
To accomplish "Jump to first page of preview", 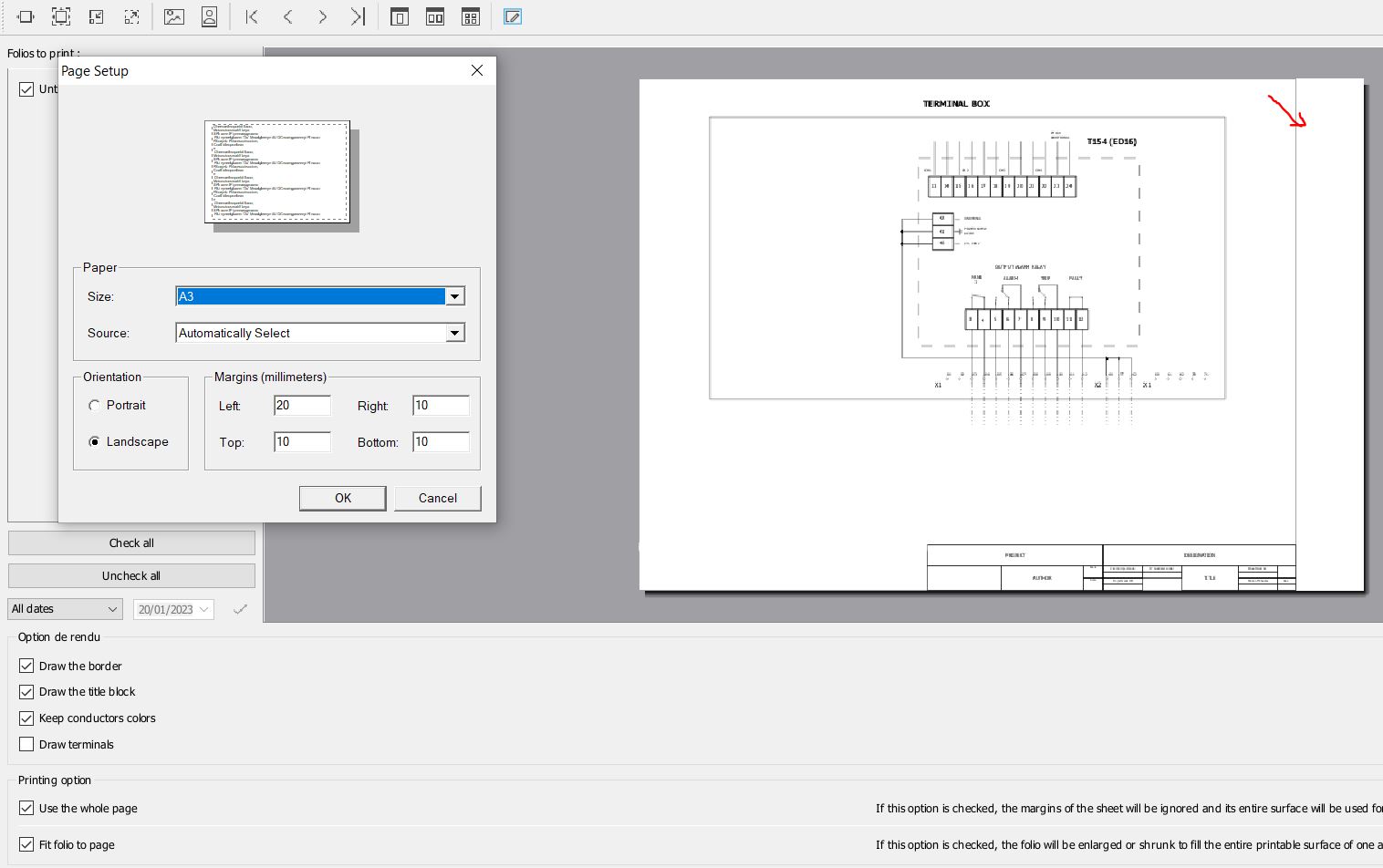I will [x=252, y=16].
